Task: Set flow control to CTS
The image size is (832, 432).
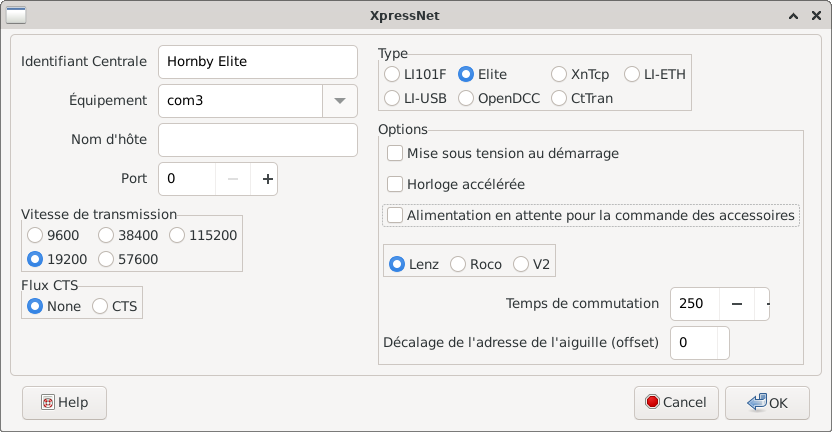Action: (x=100, y=307)
